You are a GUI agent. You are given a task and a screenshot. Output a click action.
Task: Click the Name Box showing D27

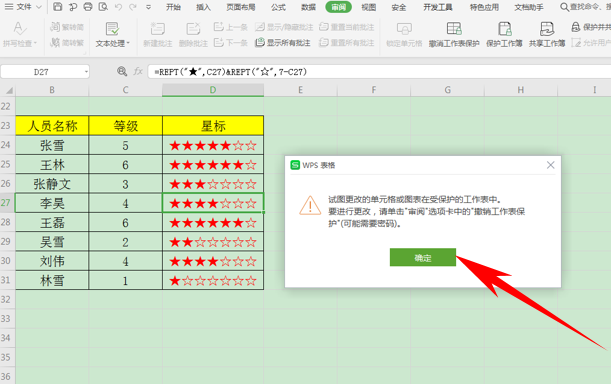[41, 72]
